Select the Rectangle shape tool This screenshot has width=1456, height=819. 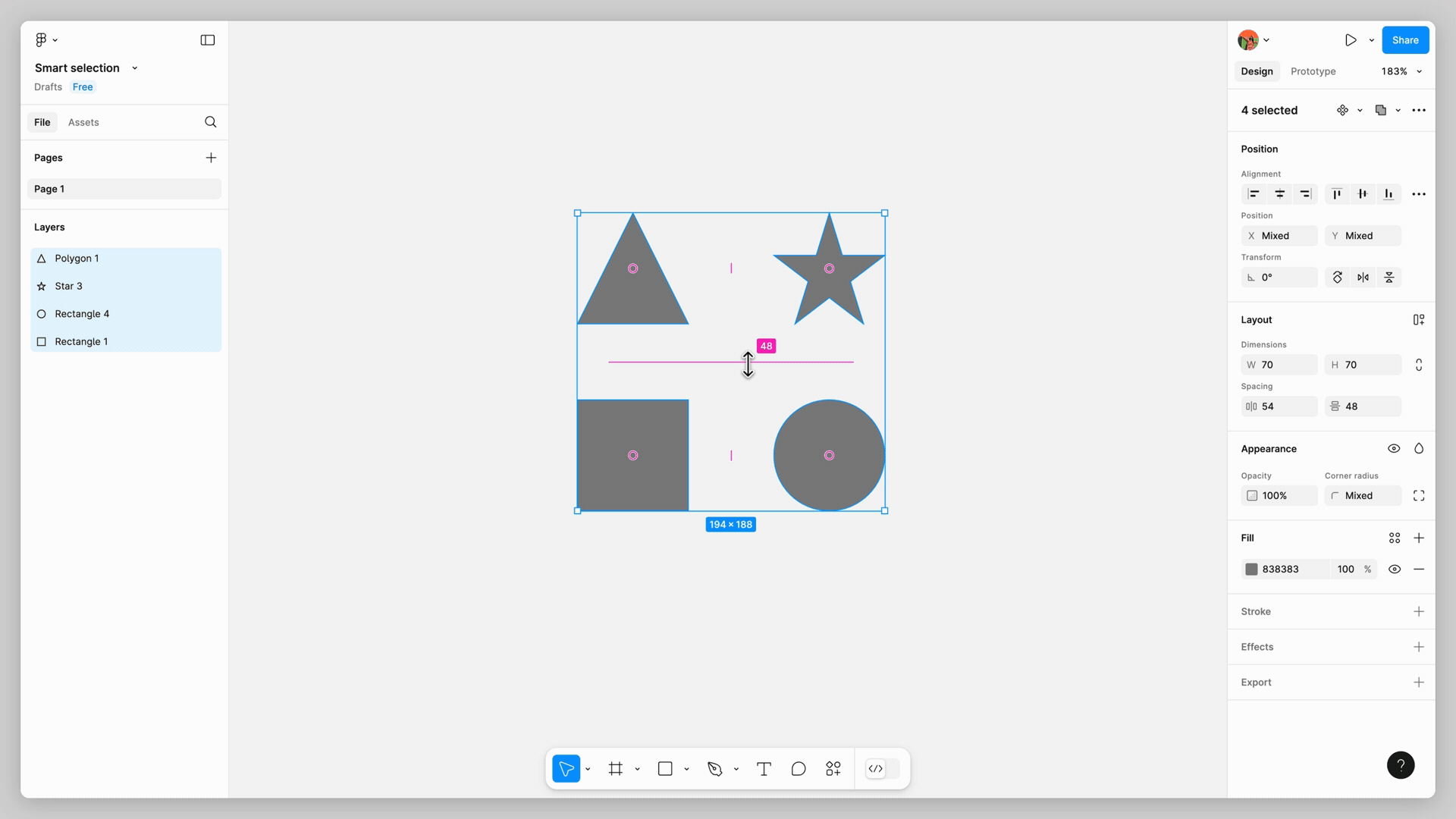pyautogui.click(x=665, y=769)
